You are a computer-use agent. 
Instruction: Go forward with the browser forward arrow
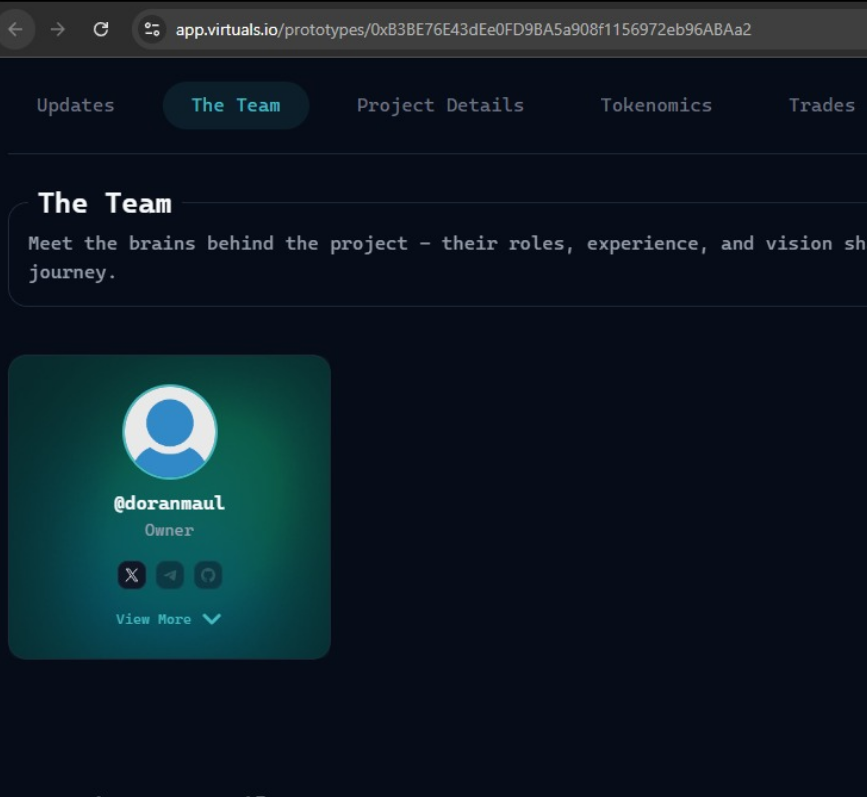(x=58, y=29)
